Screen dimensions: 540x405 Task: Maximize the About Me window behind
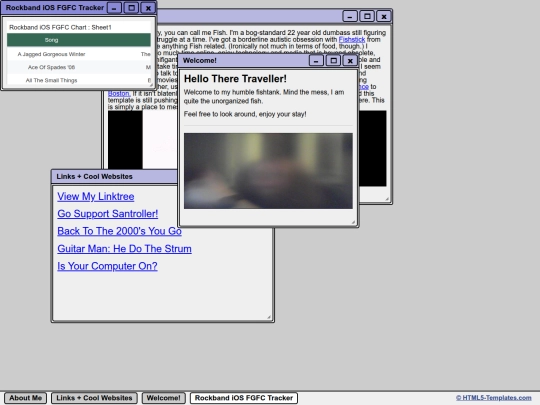tap(367, 16)
